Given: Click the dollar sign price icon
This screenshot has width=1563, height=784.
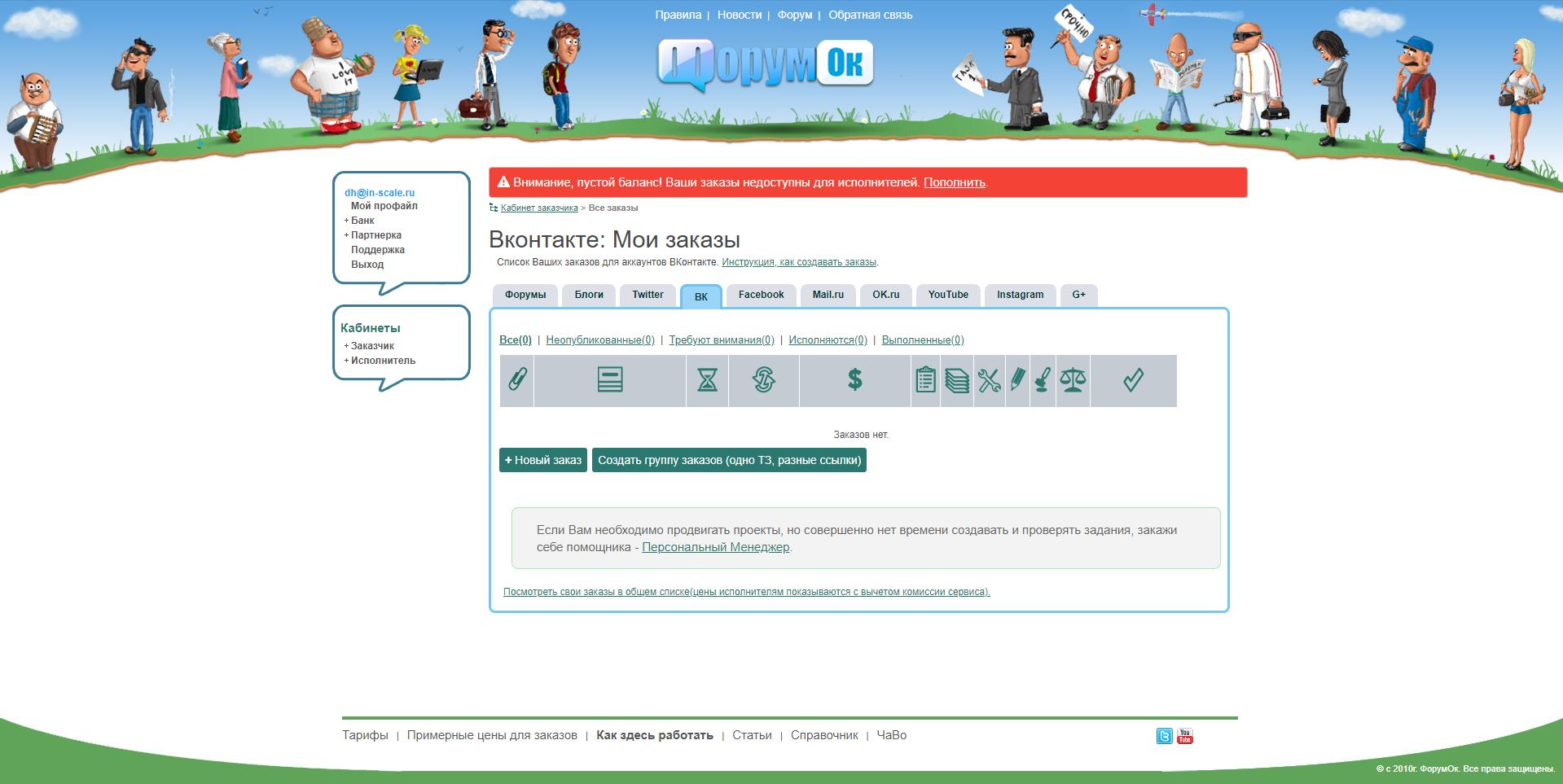Looking at the screenshot, I should coord(854,379).
